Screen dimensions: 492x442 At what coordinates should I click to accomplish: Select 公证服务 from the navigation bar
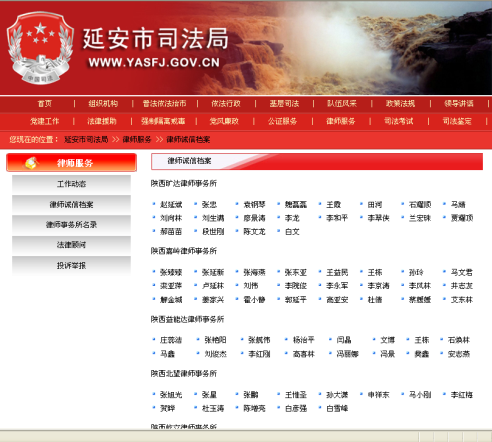[x=282, y=121]
